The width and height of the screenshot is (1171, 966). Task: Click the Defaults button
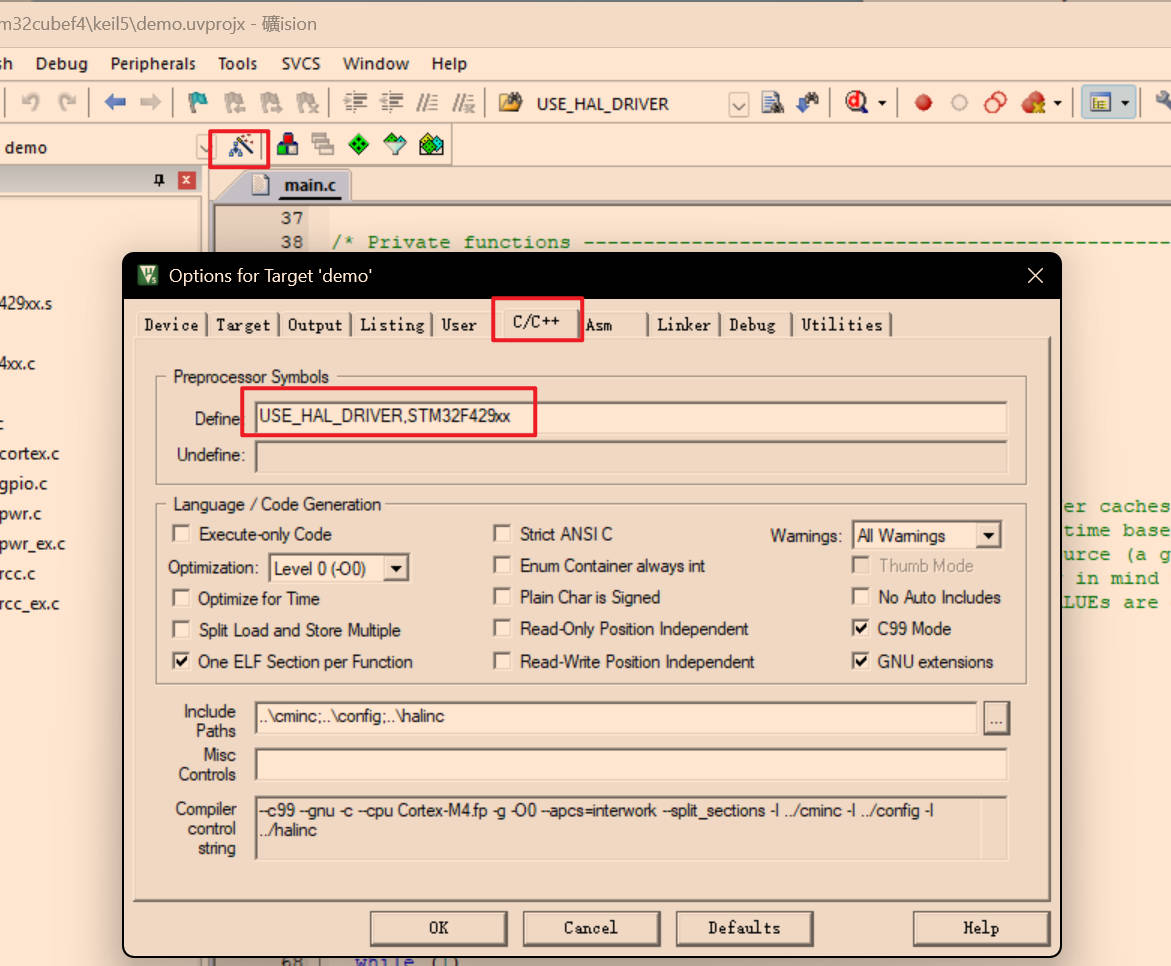(744, 928)
